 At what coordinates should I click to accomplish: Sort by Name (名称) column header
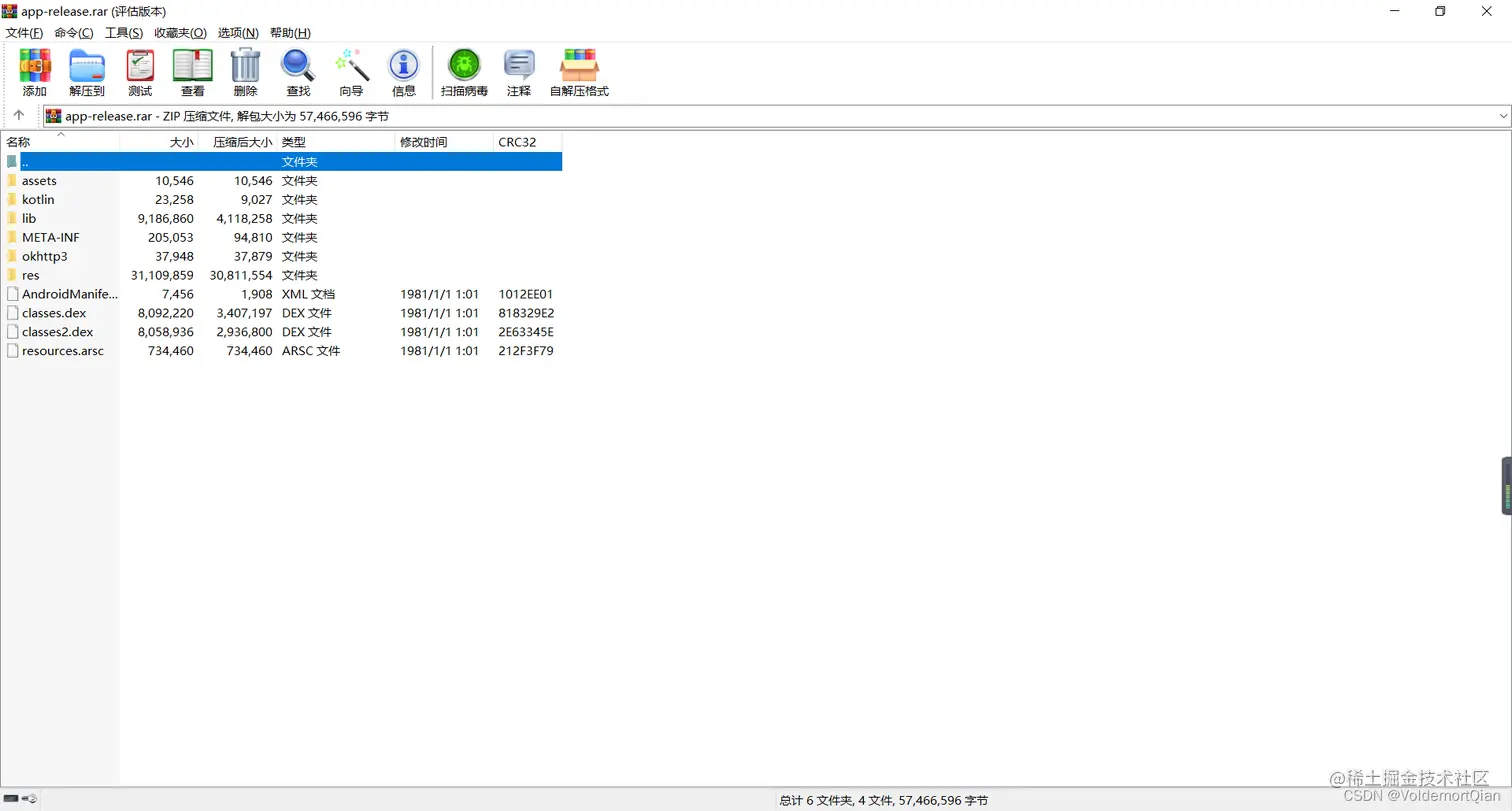coord(60,142)
